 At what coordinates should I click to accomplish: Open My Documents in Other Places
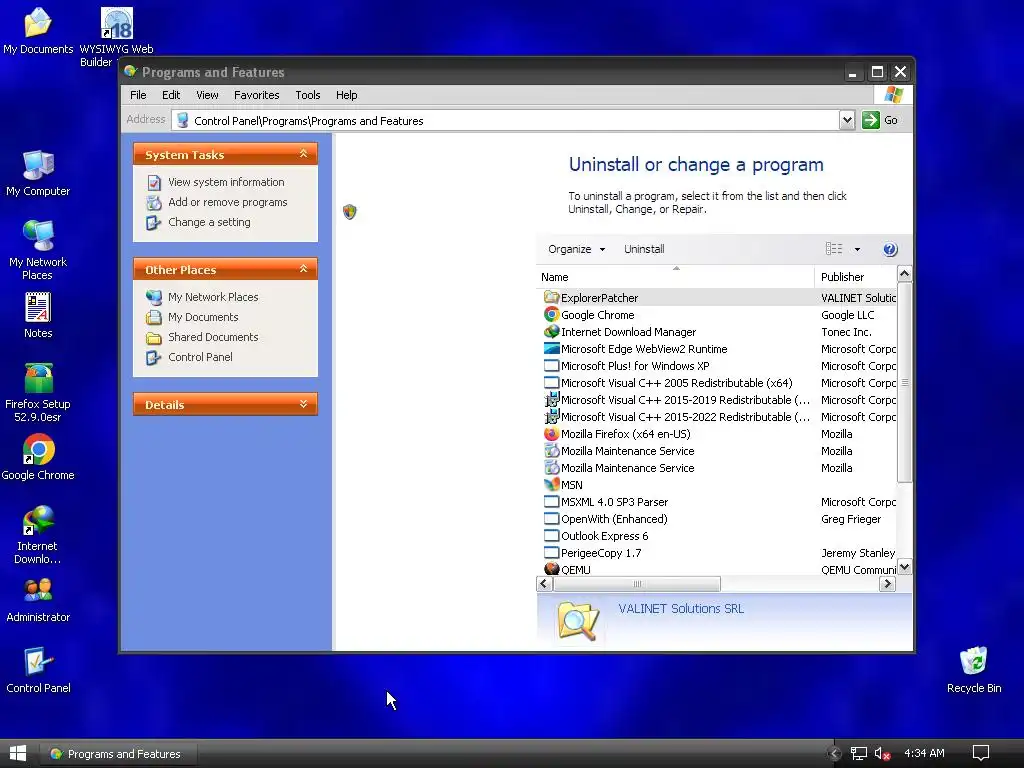[x=203, y=317]
